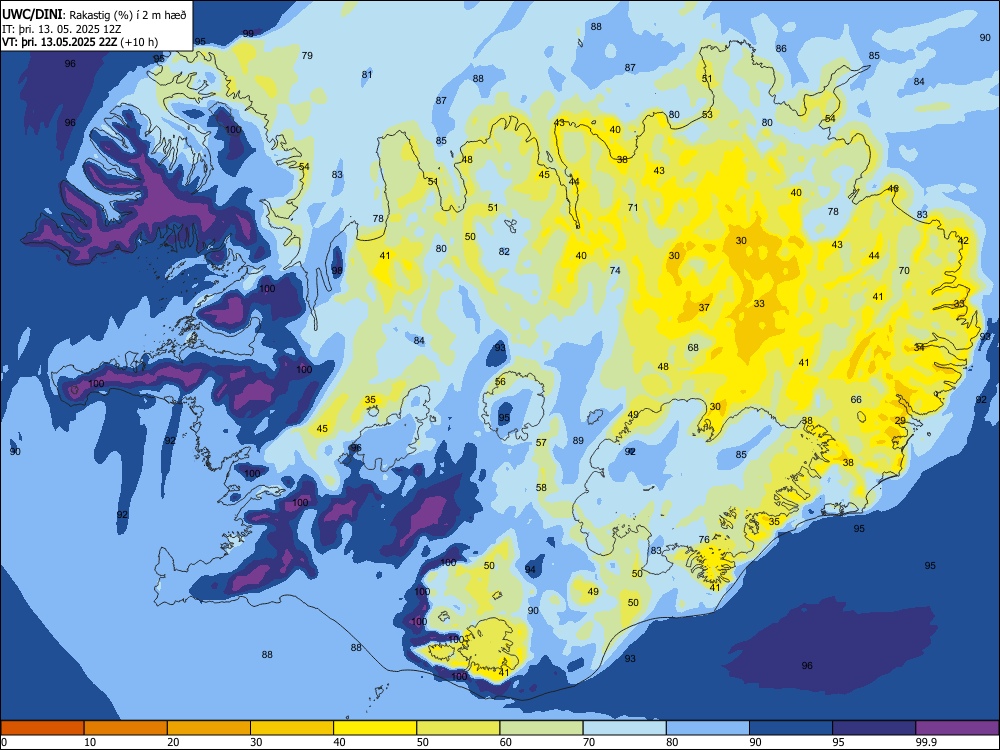Click the map value 76
The height and width of the screenshot is (750, 1000).
(x=704, y=540)
